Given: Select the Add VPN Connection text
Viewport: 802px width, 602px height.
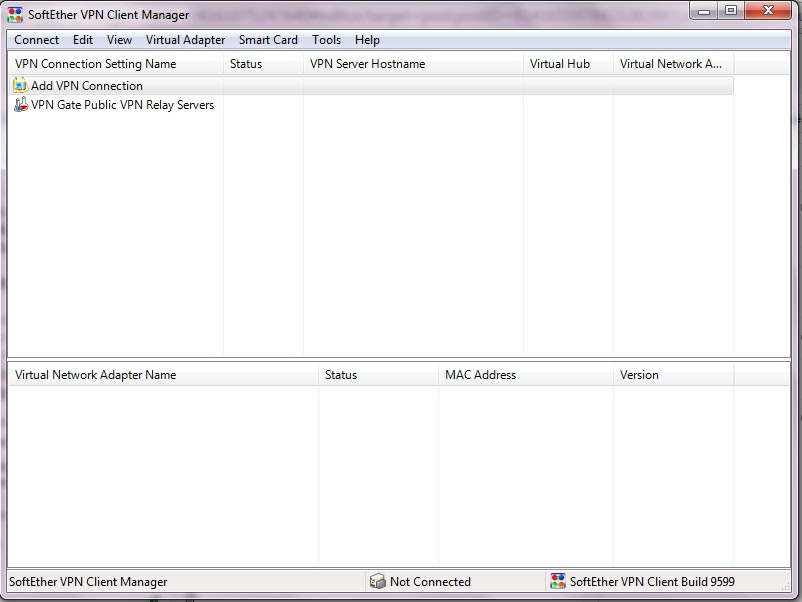Looking at the screenshot, I should pos(86,85).
